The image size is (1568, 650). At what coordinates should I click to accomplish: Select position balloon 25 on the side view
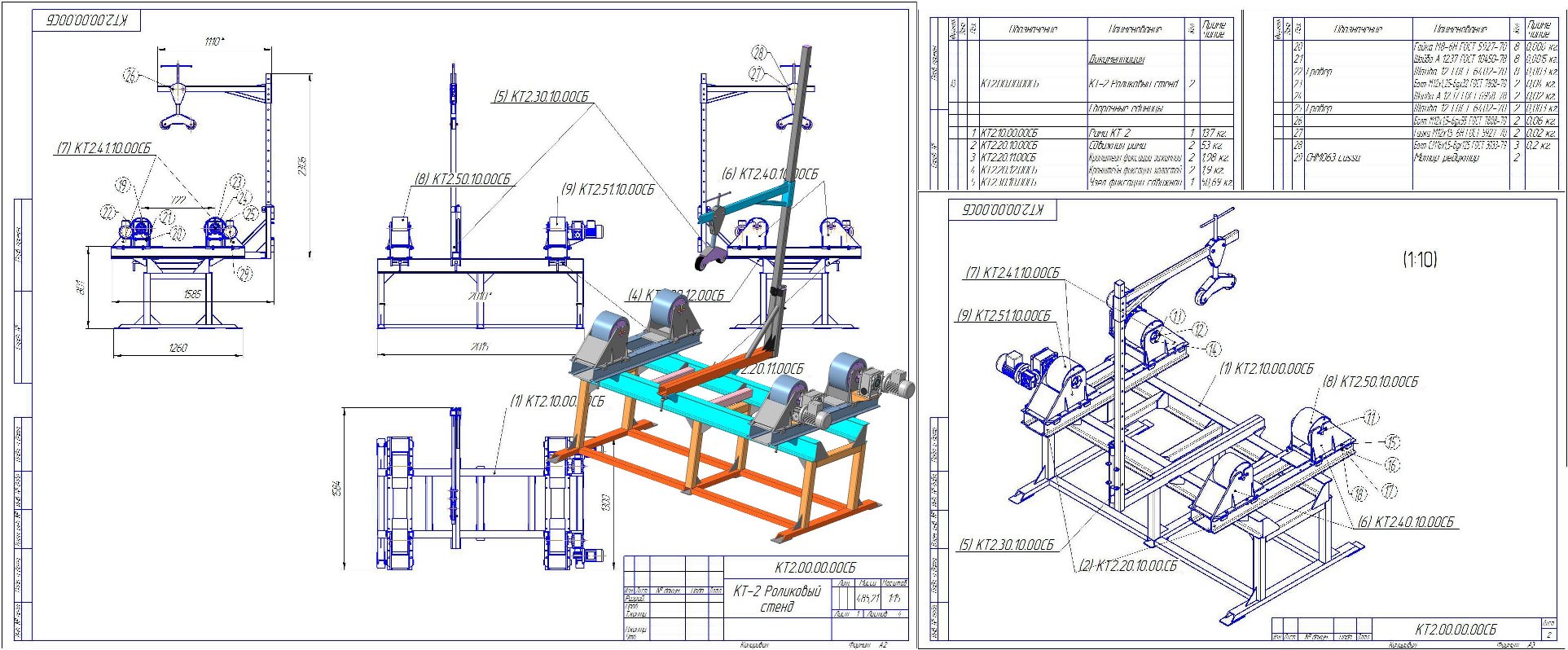click(x=251, y=214)
